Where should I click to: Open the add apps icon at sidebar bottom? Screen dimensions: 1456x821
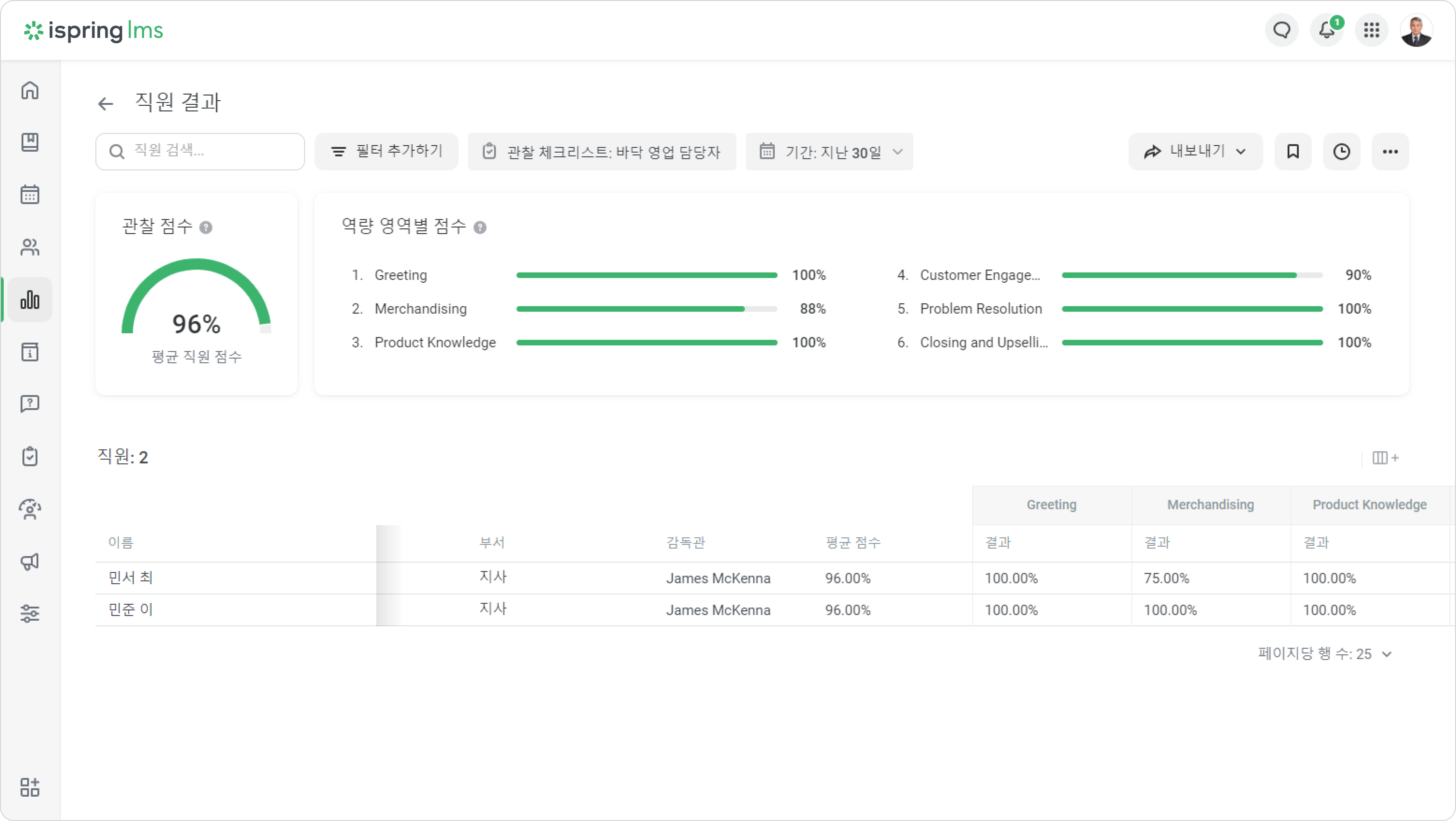30,787
